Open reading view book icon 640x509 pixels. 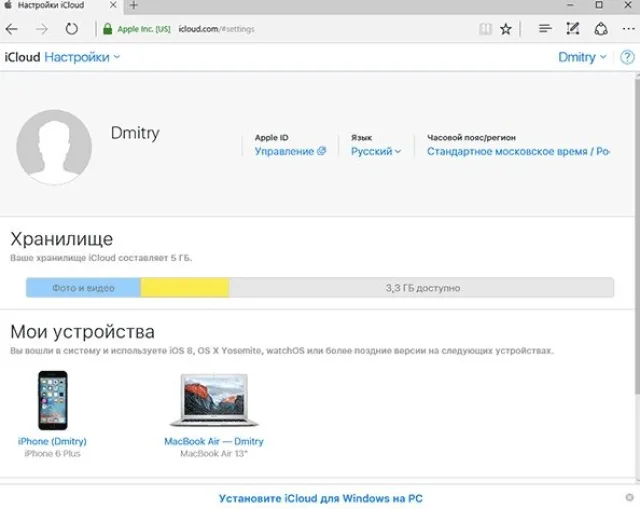(485, 29)
